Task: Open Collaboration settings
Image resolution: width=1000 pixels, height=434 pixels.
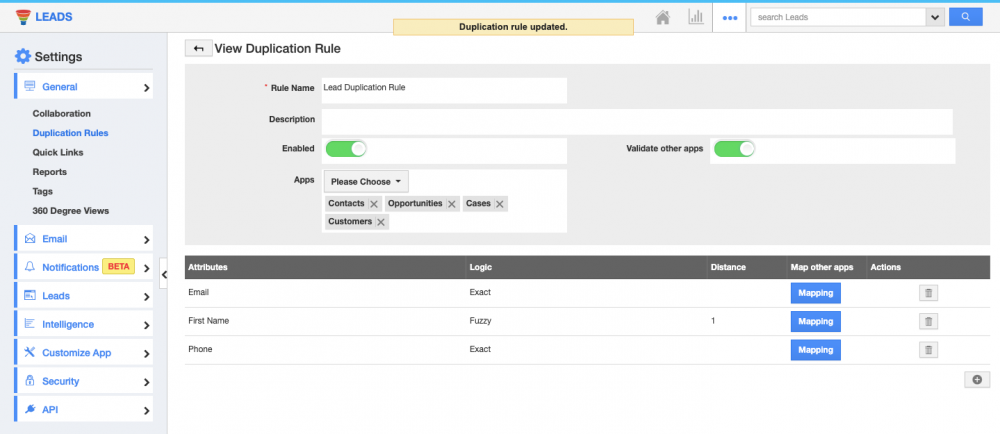Action: (x=61, y=114)
